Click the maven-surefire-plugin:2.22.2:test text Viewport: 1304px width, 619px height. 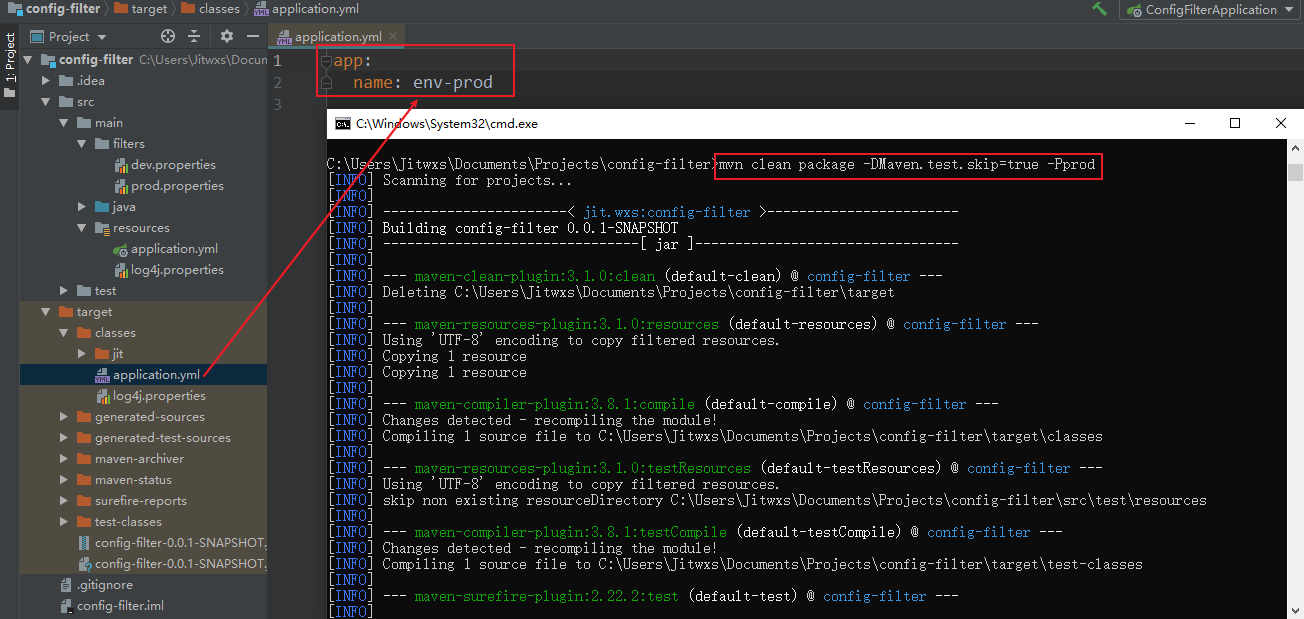[546, 596]
